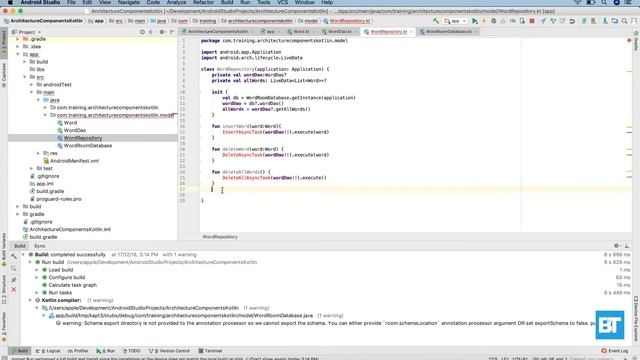This screenshot has height=360, width=640.
Task: Open the VCS menu
Action: click(x=282, y=2)
